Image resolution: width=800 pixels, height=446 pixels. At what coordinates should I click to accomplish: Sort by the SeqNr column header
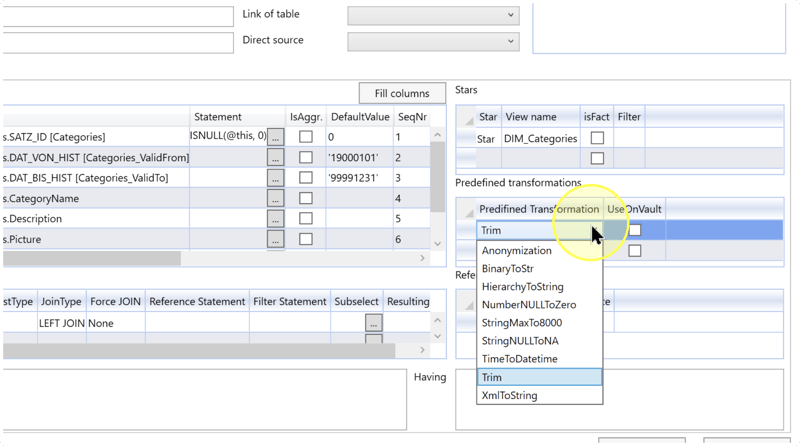412,117
